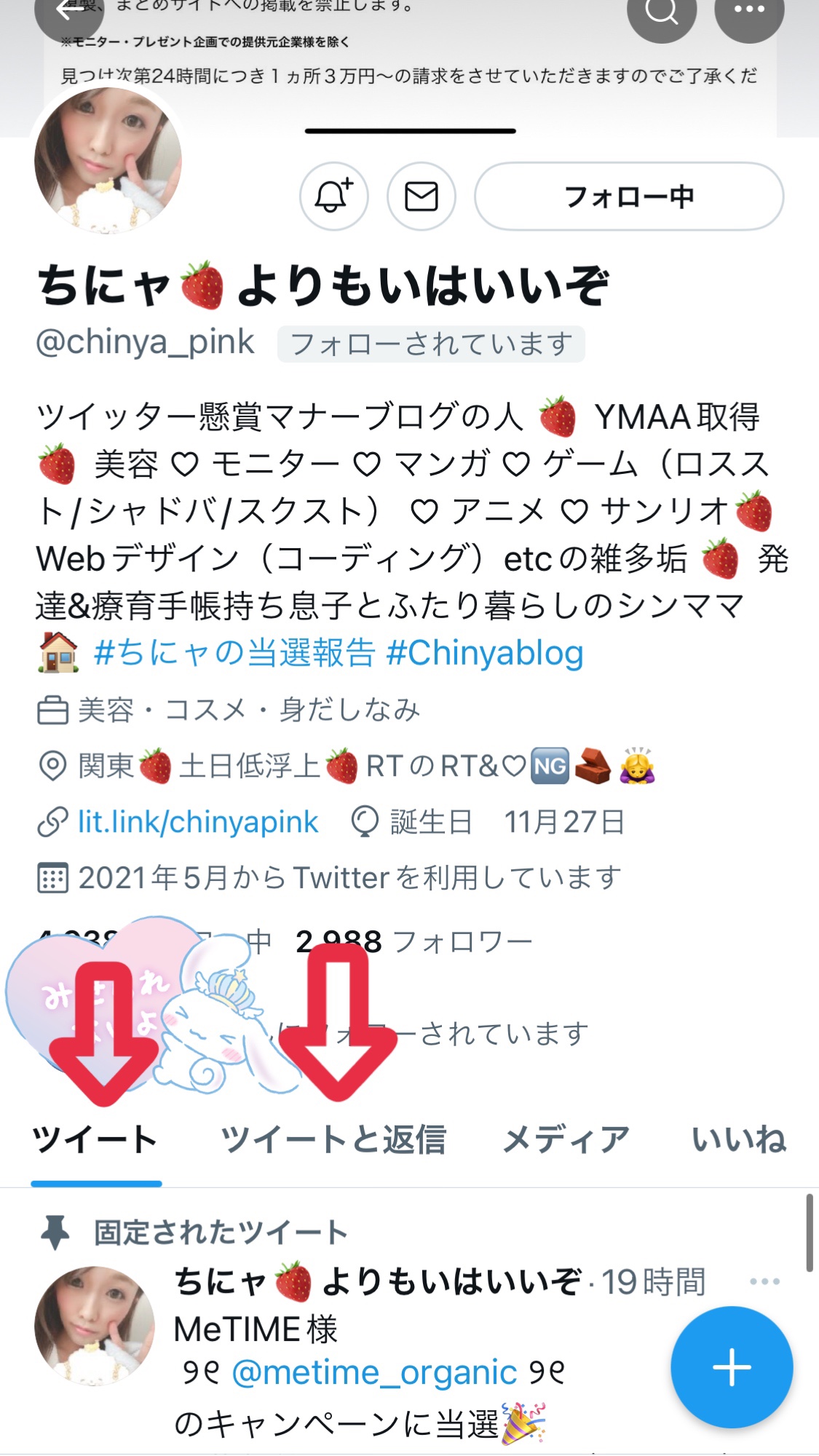
Task: Open the large profile avatar photo
Action: tap(108, 160)
